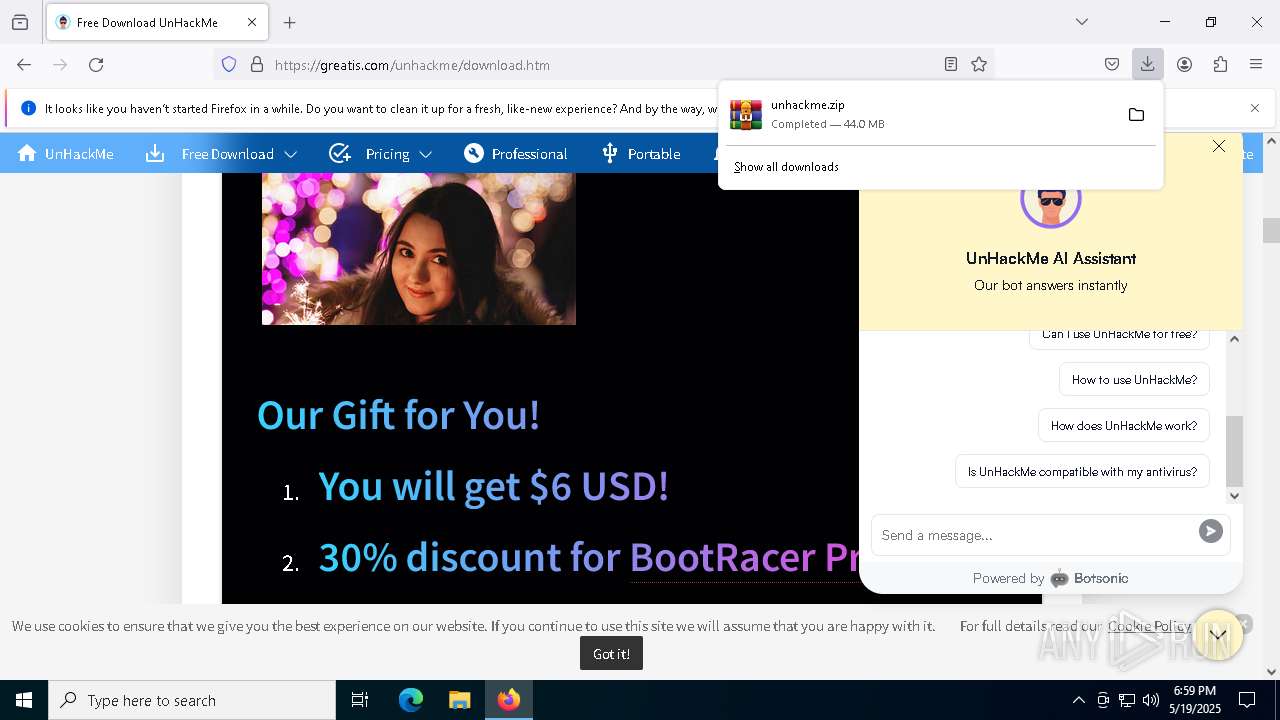Click the taskbar search box
The height and width of the screenshot is (720, 1280).
[x=192, y=700]
